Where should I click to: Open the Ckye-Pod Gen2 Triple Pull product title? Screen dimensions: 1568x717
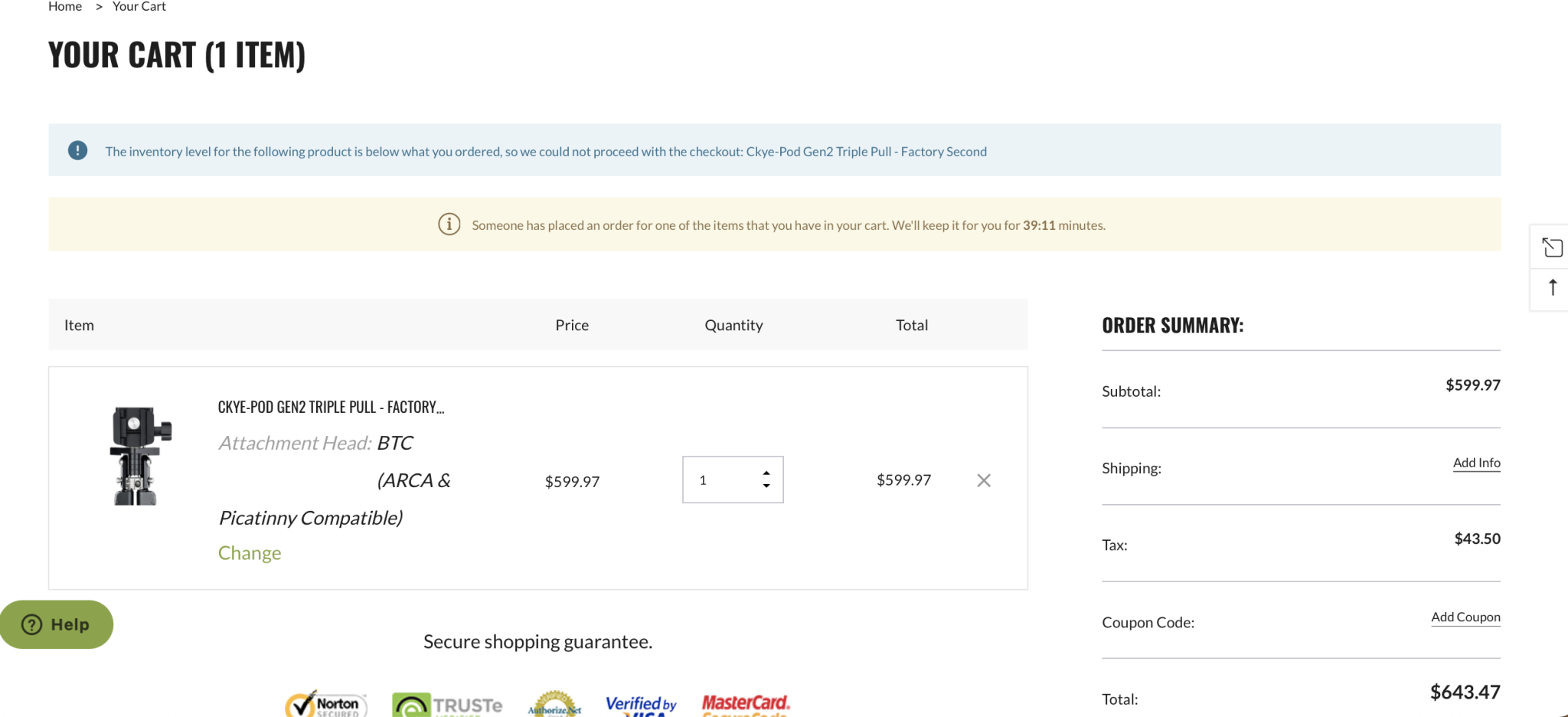click(x=331, y=407)
